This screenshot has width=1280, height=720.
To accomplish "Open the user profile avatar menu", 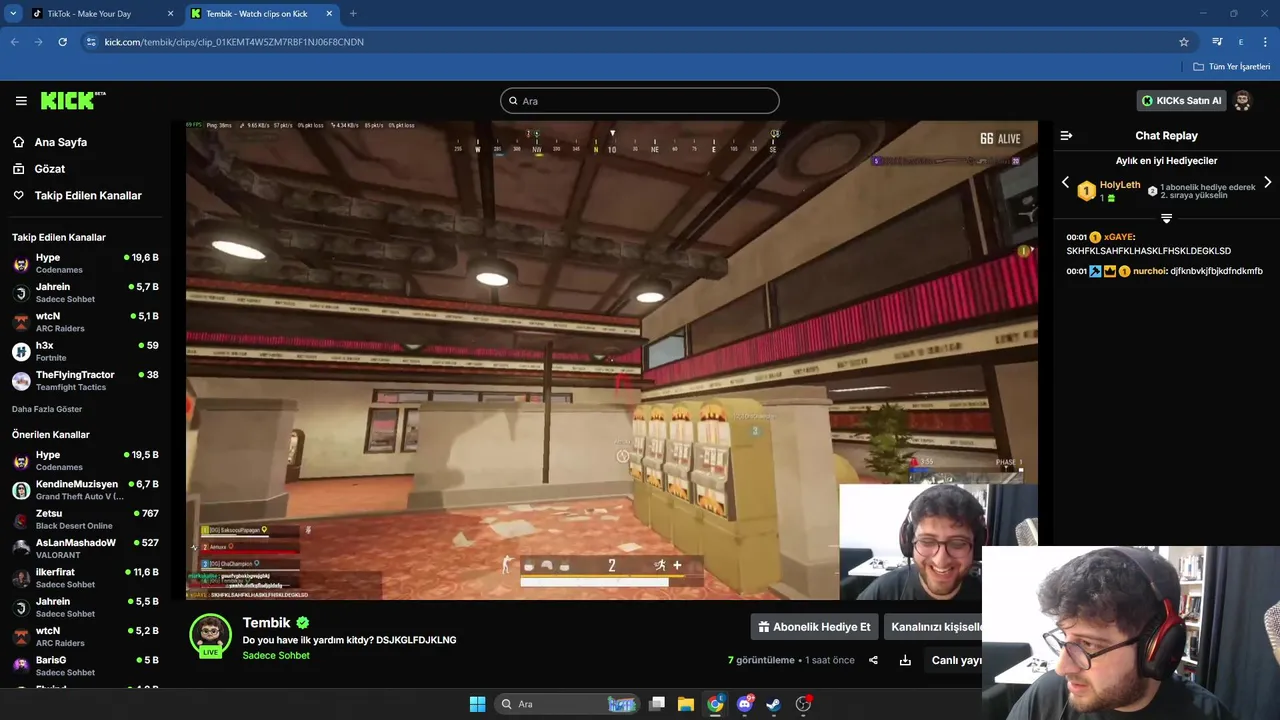I will pos(1243,101).
